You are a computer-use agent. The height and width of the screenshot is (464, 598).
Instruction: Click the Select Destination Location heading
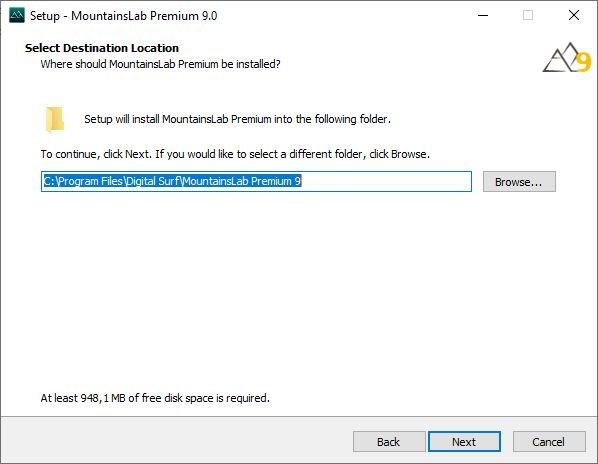tap(102, 48)
